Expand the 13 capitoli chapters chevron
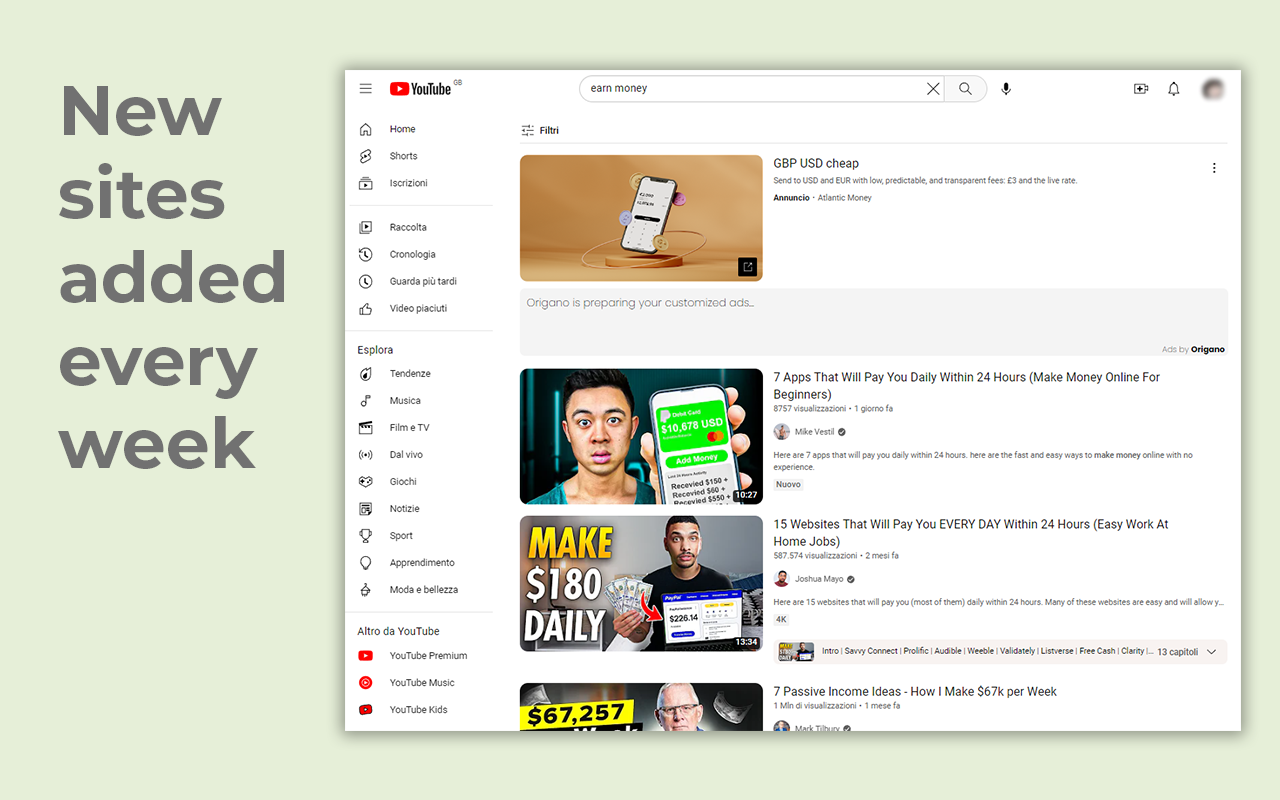This screenshot has width=1280, height=800. point(1211,652)
